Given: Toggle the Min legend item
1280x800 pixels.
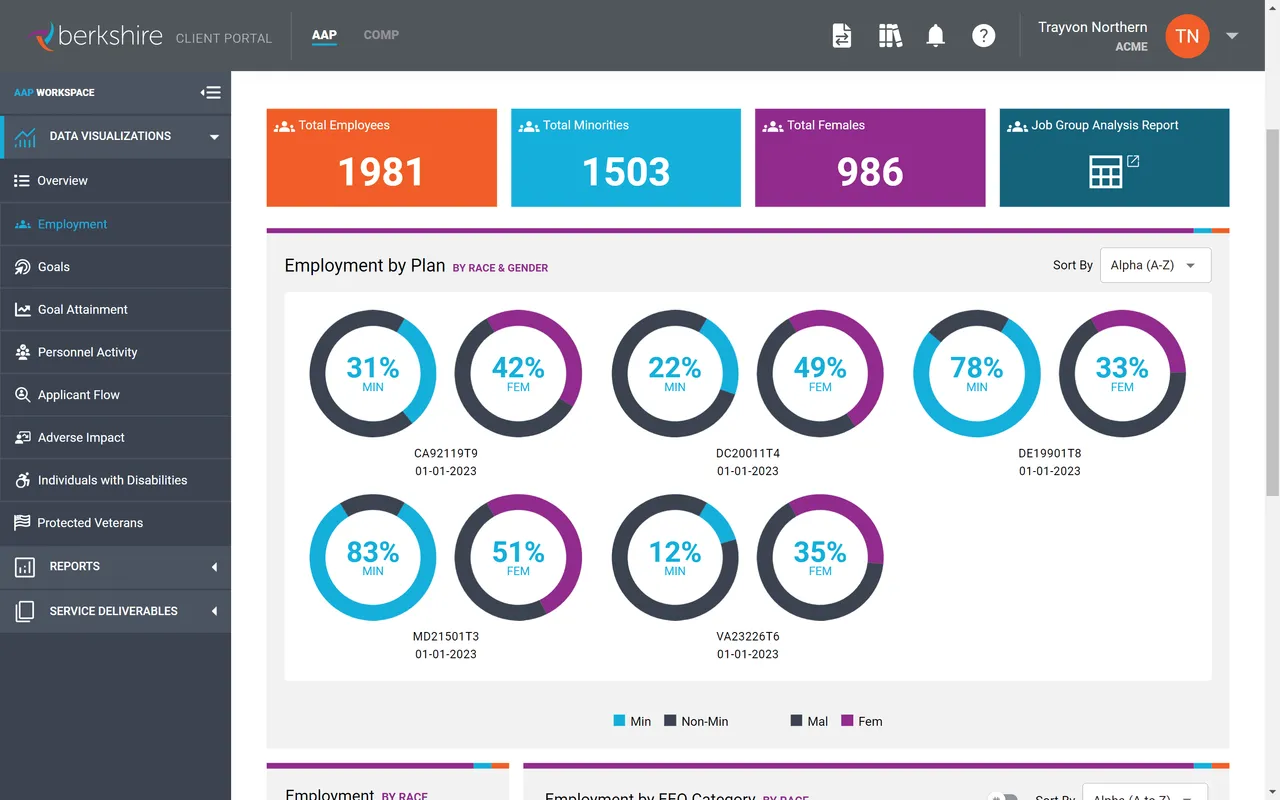Looking at the screenshot, I should pos(633,720).
